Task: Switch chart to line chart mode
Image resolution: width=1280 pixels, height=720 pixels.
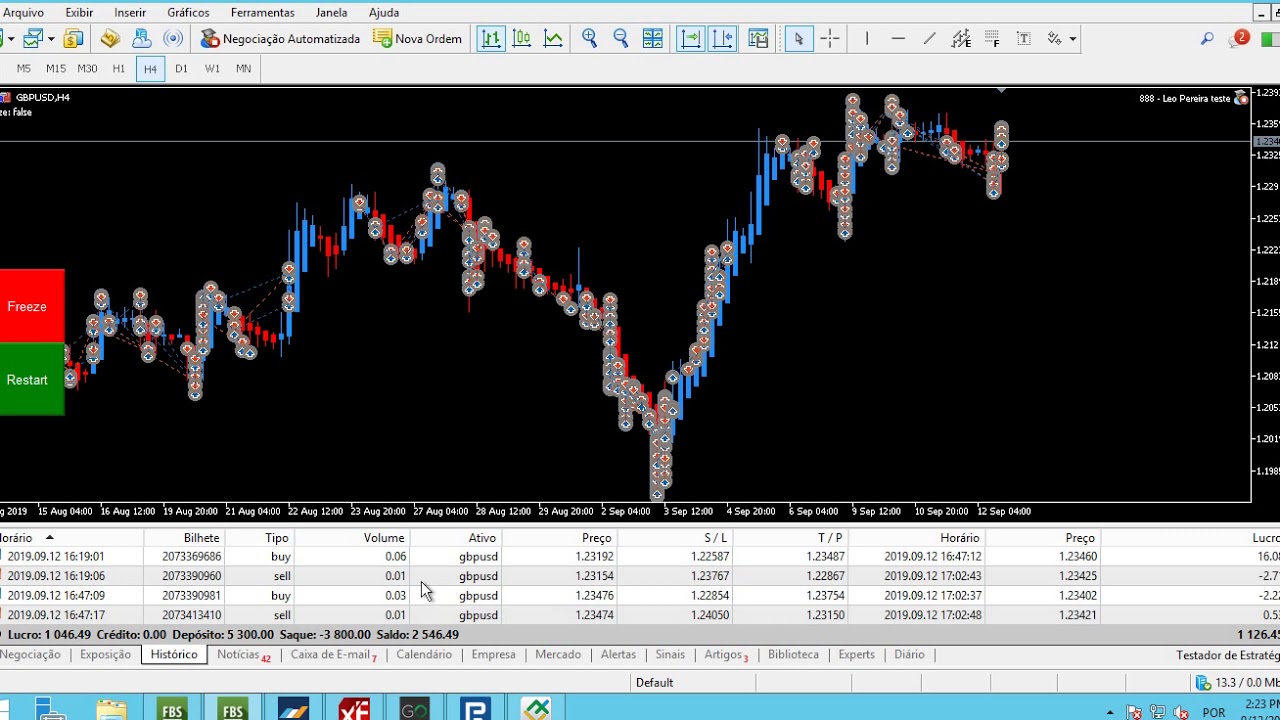Action: coord(553,39)
